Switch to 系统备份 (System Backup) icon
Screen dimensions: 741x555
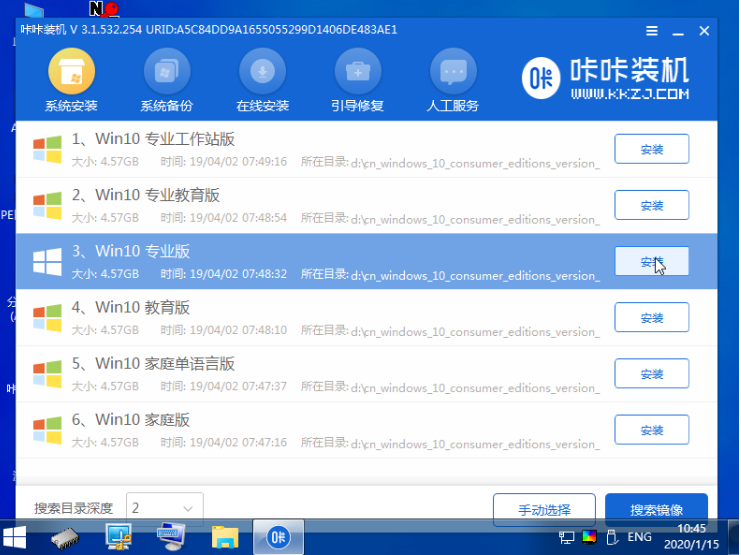166,72
